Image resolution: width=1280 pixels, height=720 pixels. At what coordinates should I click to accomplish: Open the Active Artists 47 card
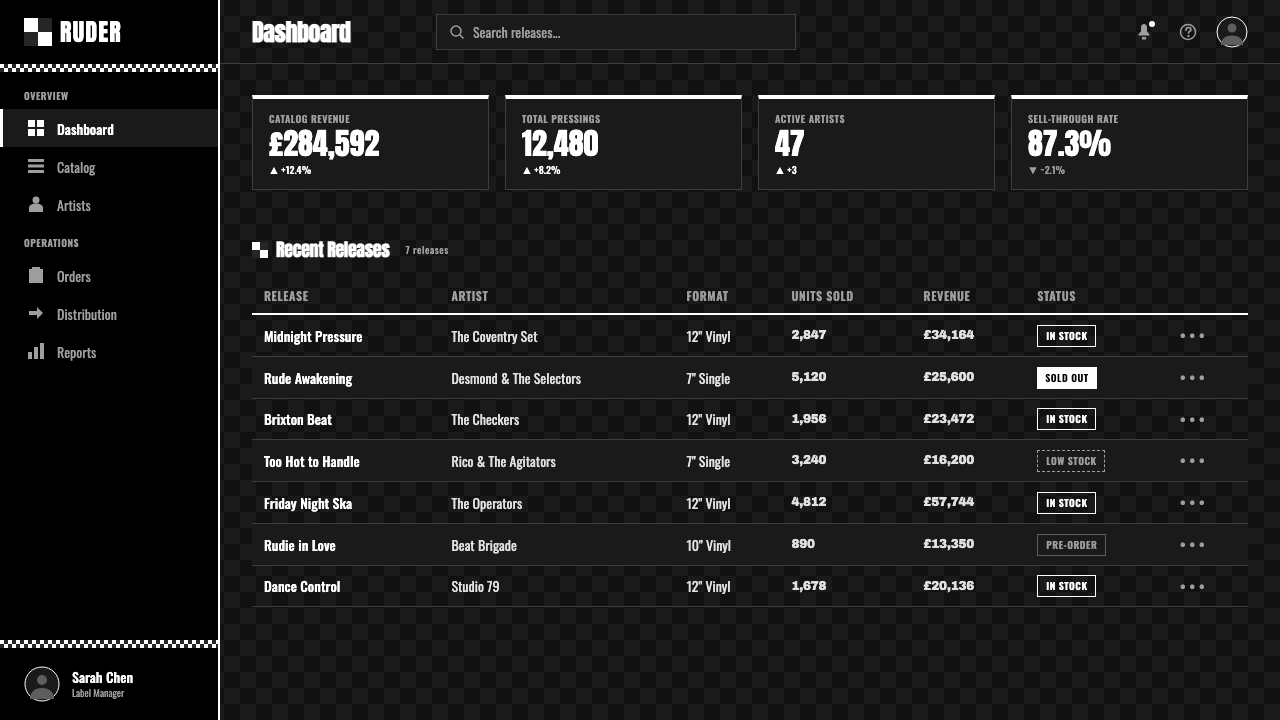click(x=876, y=142)
